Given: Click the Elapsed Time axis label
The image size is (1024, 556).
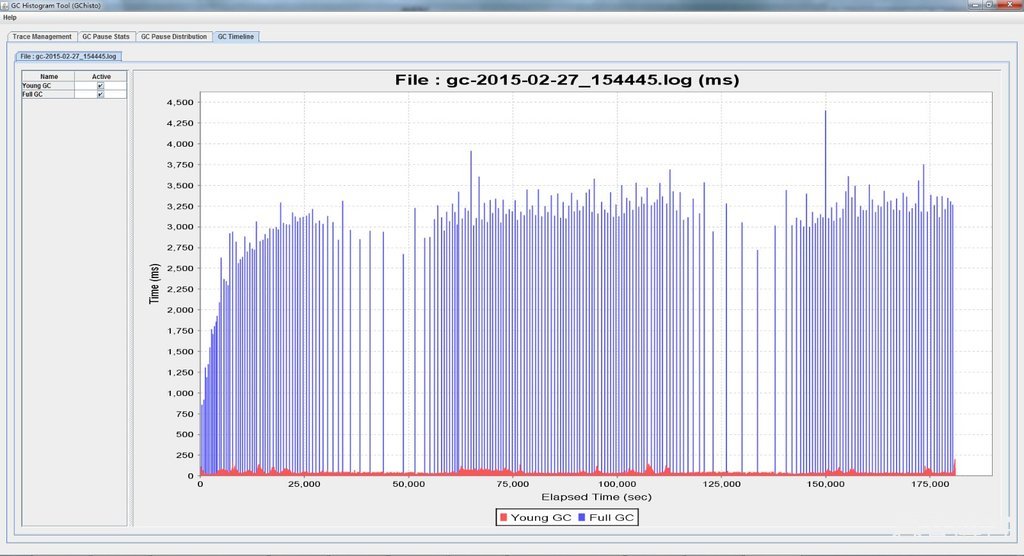Looking at the screenshot, I should point(596,497).
